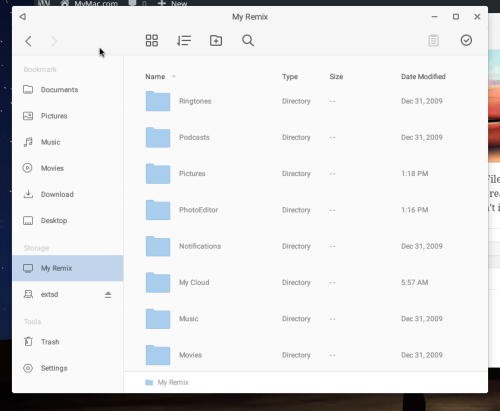
Task: Switch to grid view layout
Action: pos(152,41)
